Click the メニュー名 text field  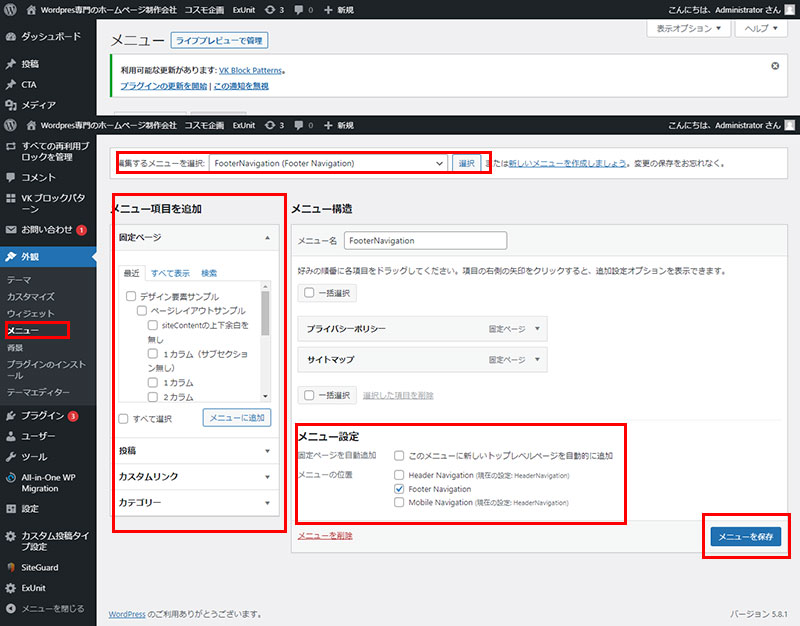click(x=425, y=241)
